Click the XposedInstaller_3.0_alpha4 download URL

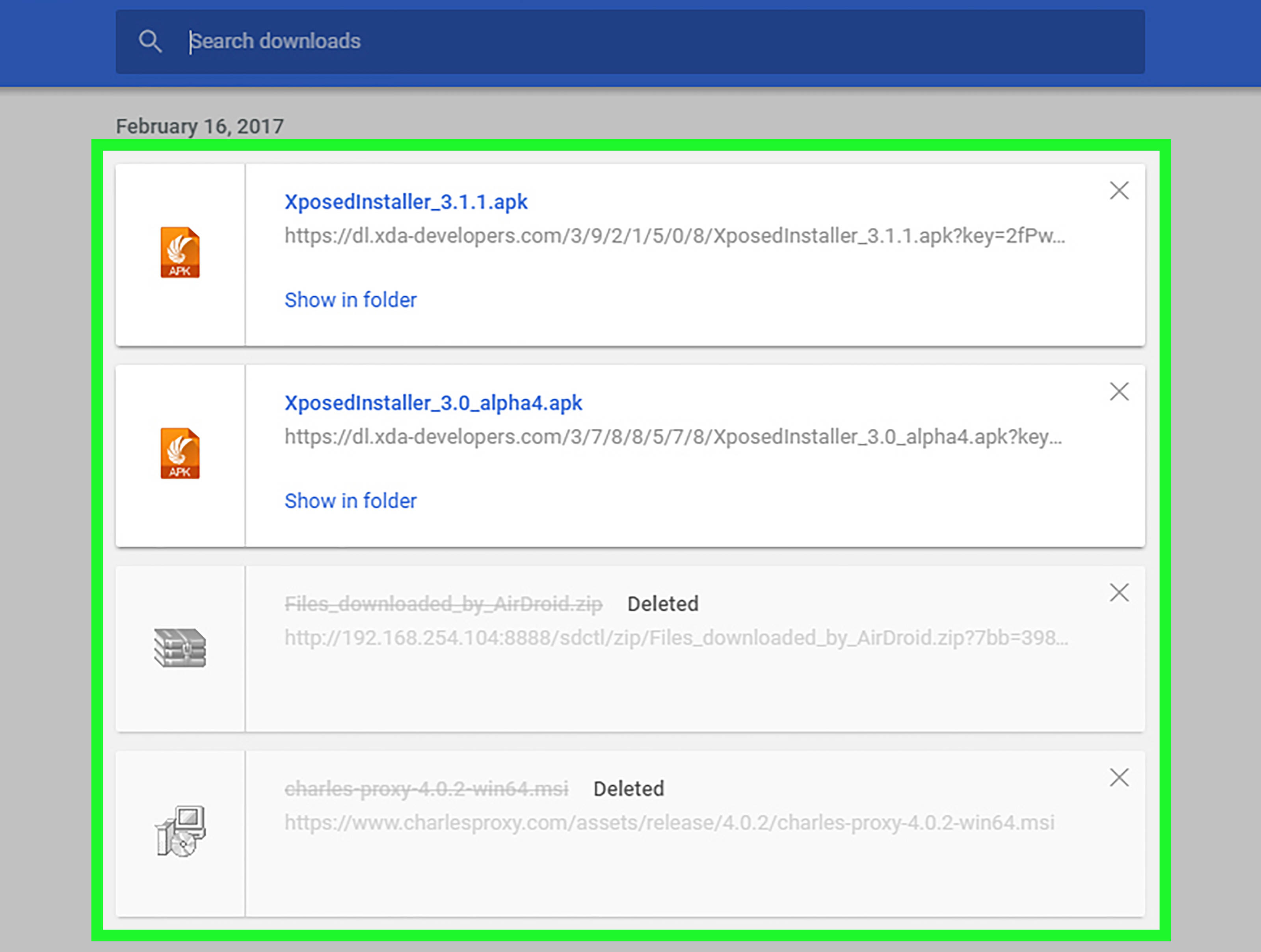click(673, 437)
